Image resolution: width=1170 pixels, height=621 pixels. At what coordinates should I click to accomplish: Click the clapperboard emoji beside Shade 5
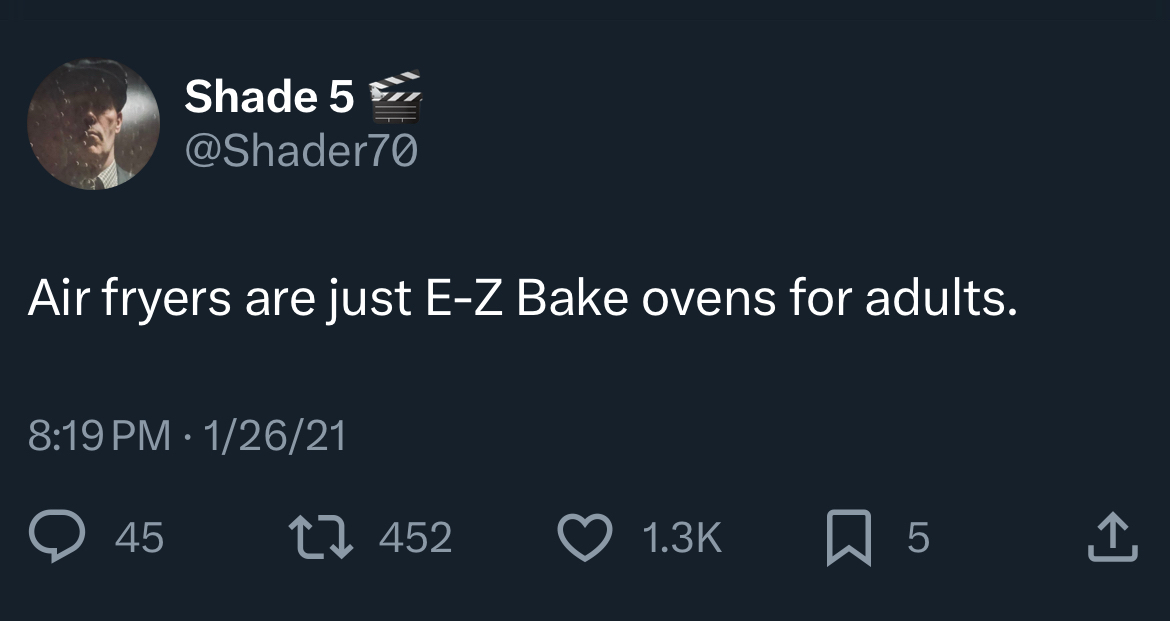[396, 96]
